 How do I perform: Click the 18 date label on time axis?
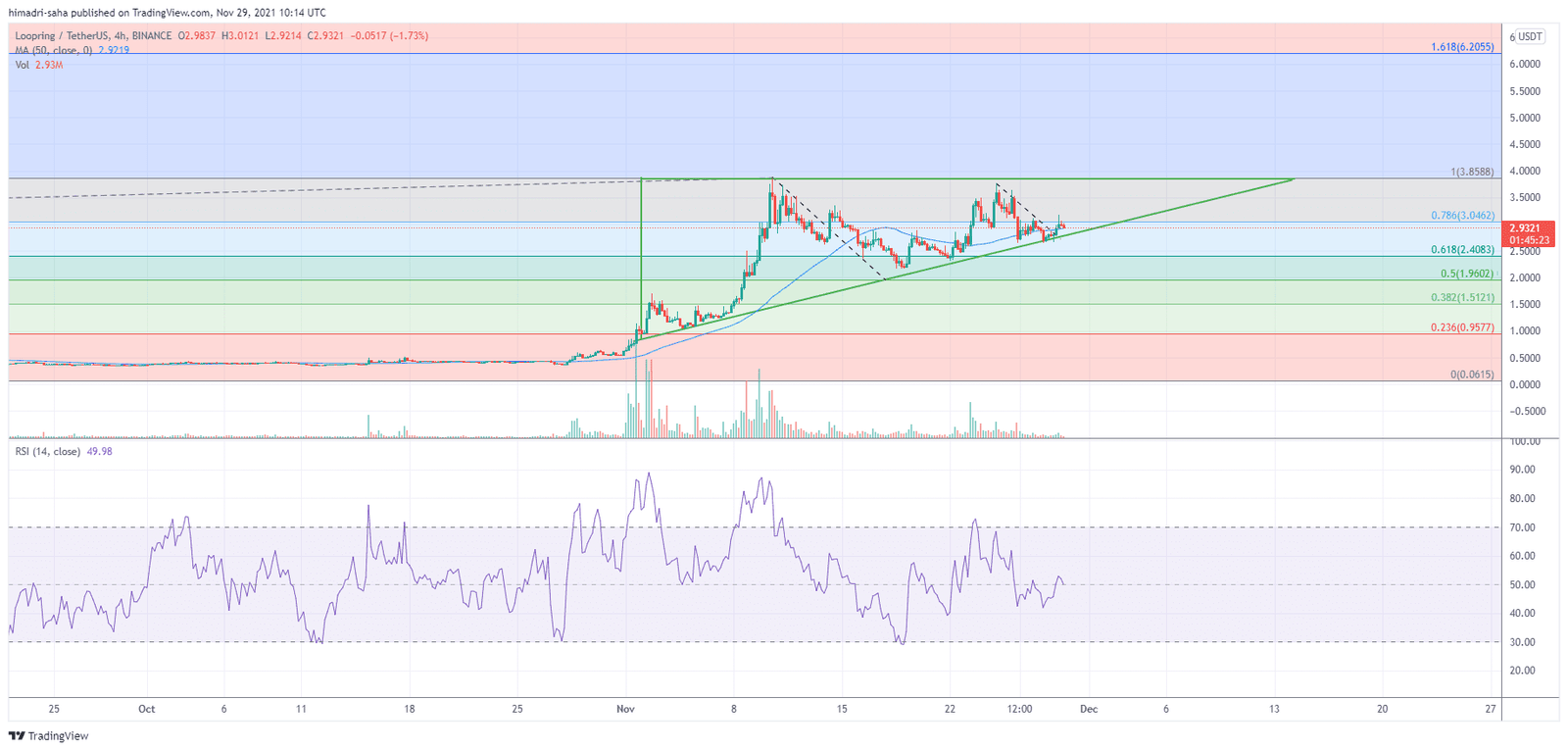[410, 709]
